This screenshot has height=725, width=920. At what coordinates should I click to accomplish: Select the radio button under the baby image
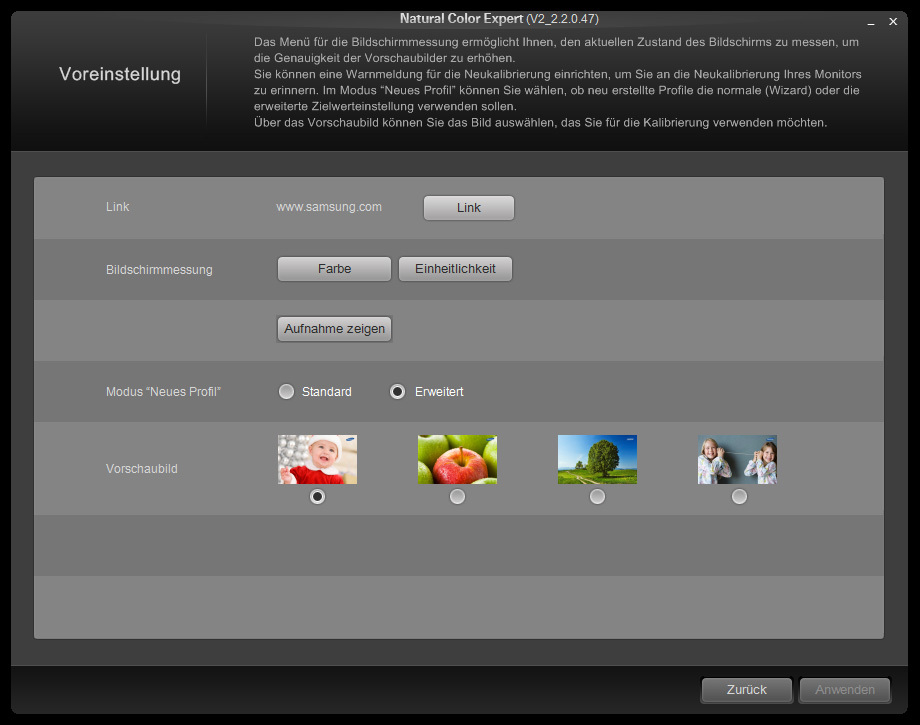tap(317, 497)
